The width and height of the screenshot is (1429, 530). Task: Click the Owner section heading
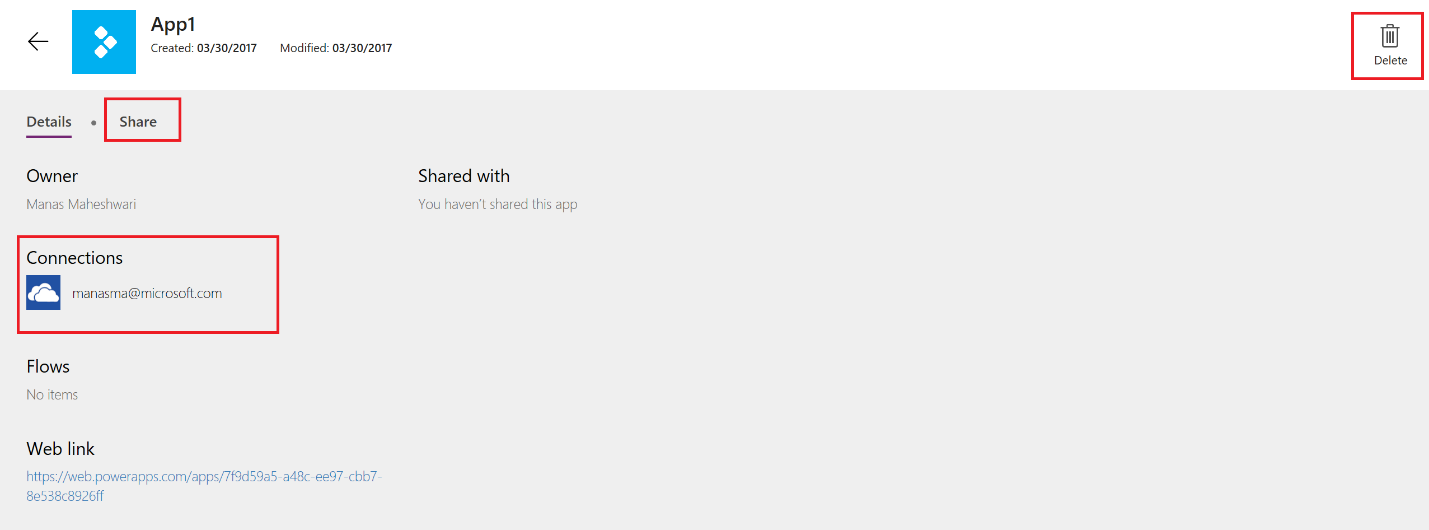point(52,176)
